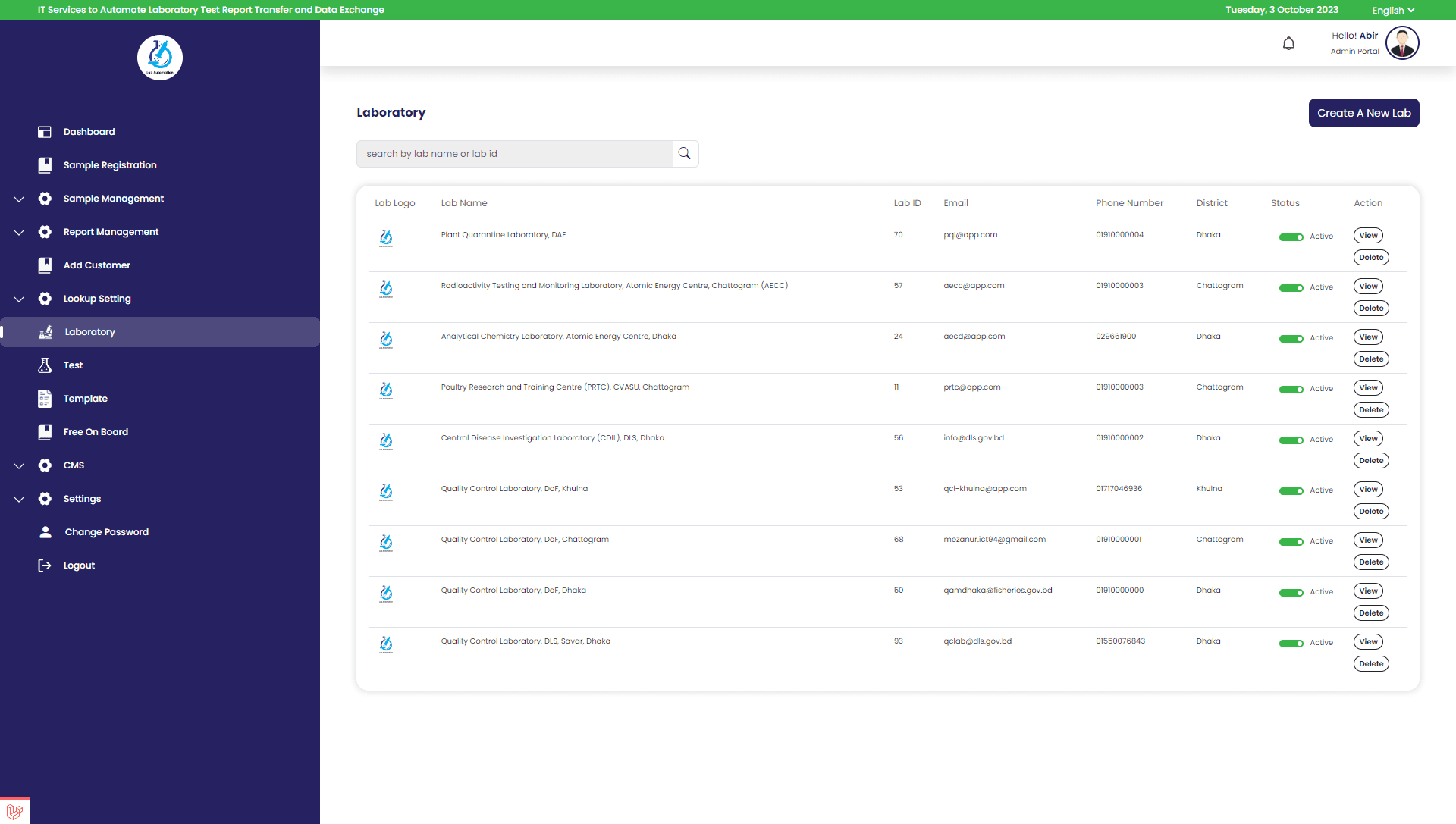
Task: Click Lab ID 70 cell
Action: pyautogui.click(x=898, y=235)
